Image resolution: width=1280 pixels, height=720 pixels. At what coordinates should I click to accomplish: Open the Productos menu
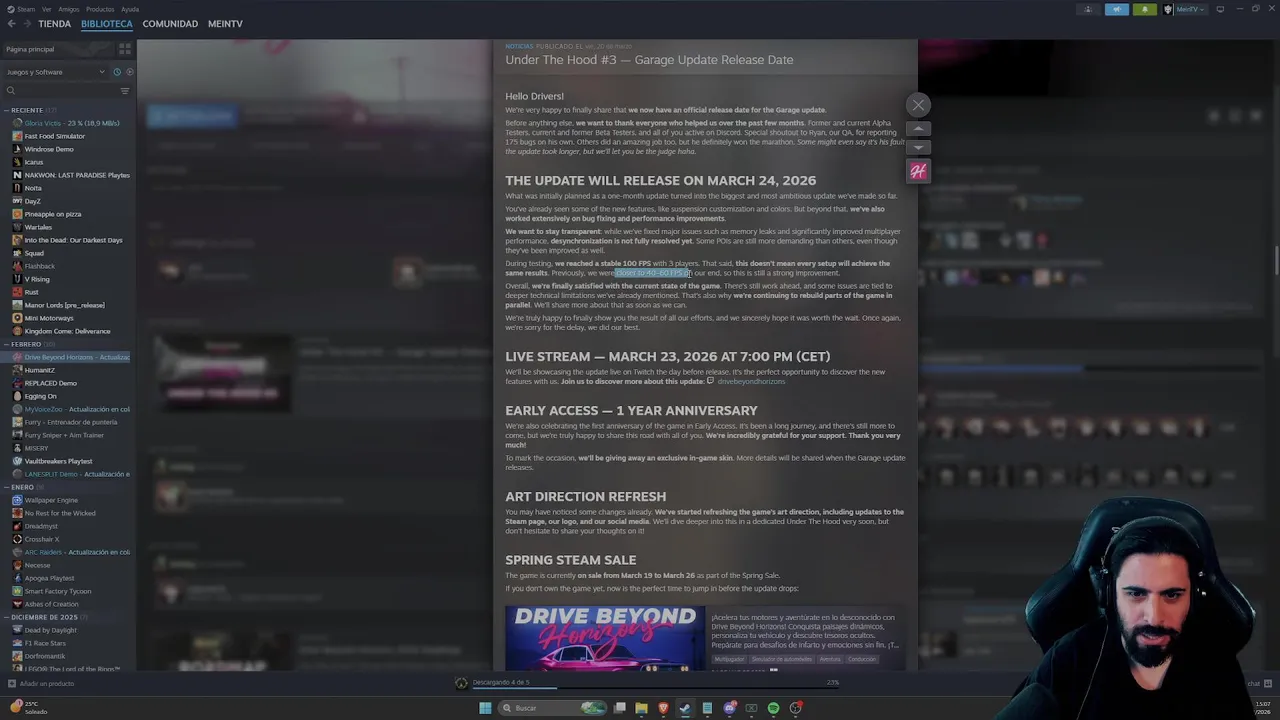click(100, 9)
